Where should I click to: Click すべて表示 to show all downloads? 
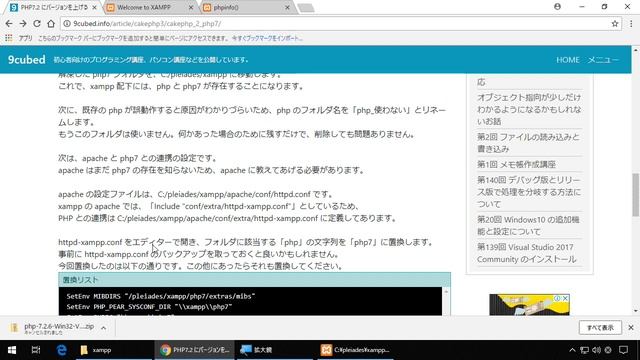point(600,328)
